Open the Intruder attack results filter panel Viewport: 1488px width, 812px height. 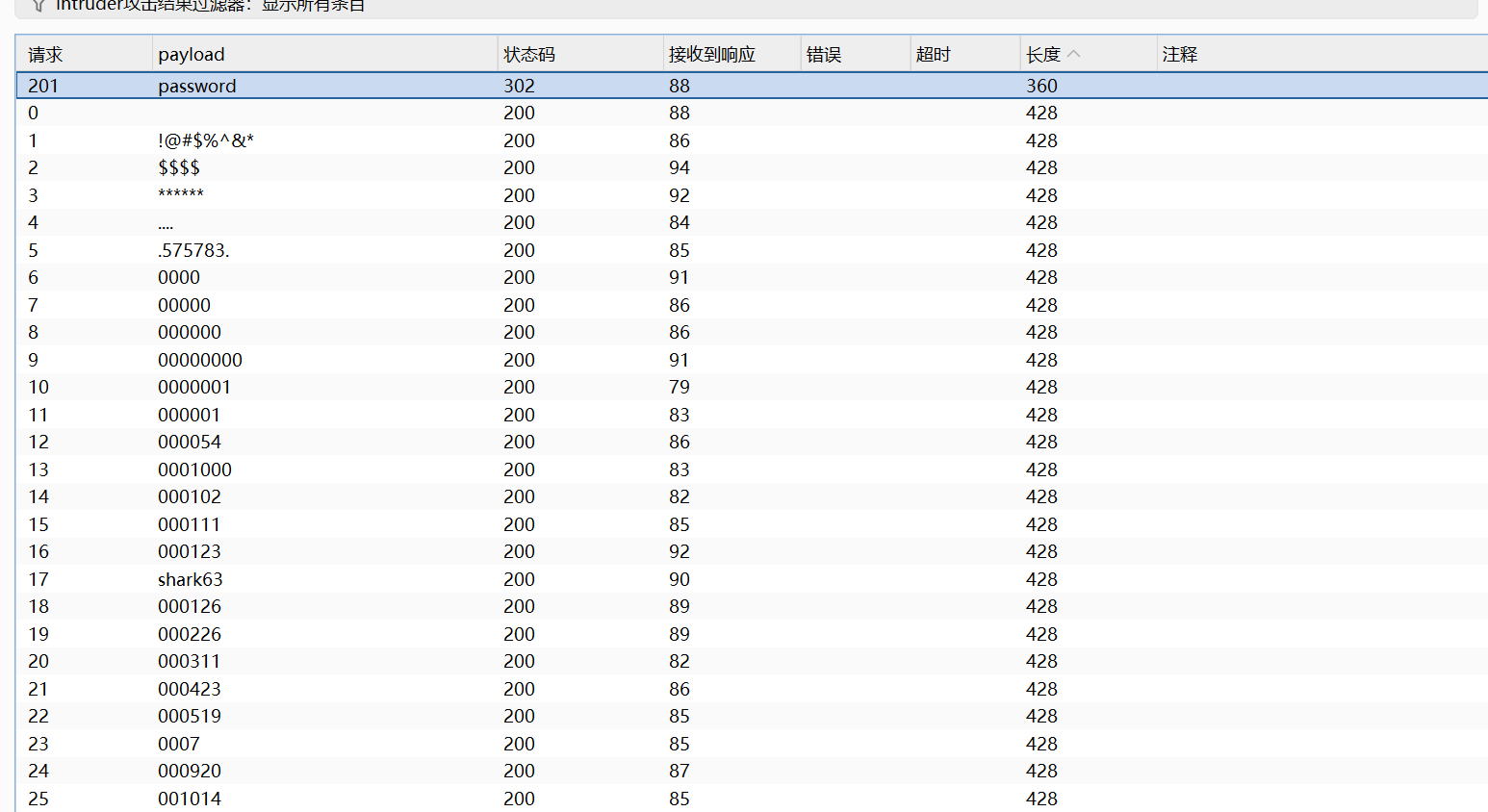pos(192,7)
